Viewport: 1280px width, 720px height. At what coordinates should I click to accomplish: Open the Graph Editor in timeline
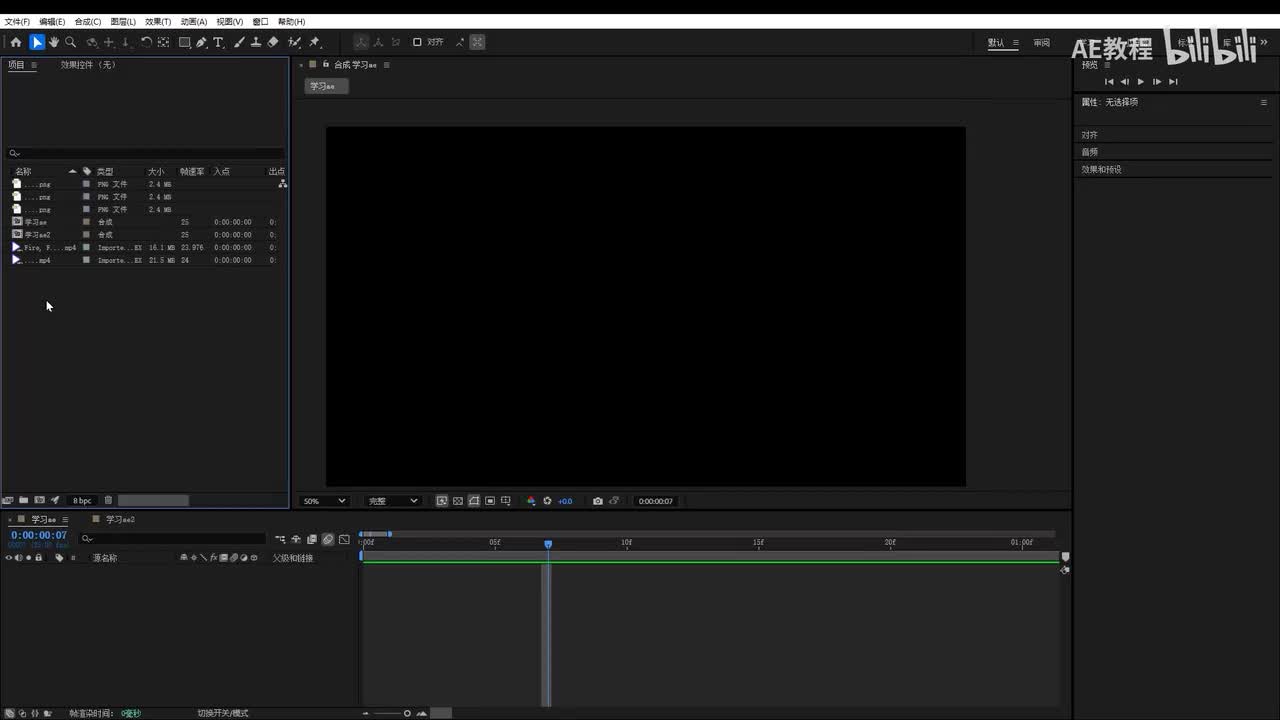point(344,539)
